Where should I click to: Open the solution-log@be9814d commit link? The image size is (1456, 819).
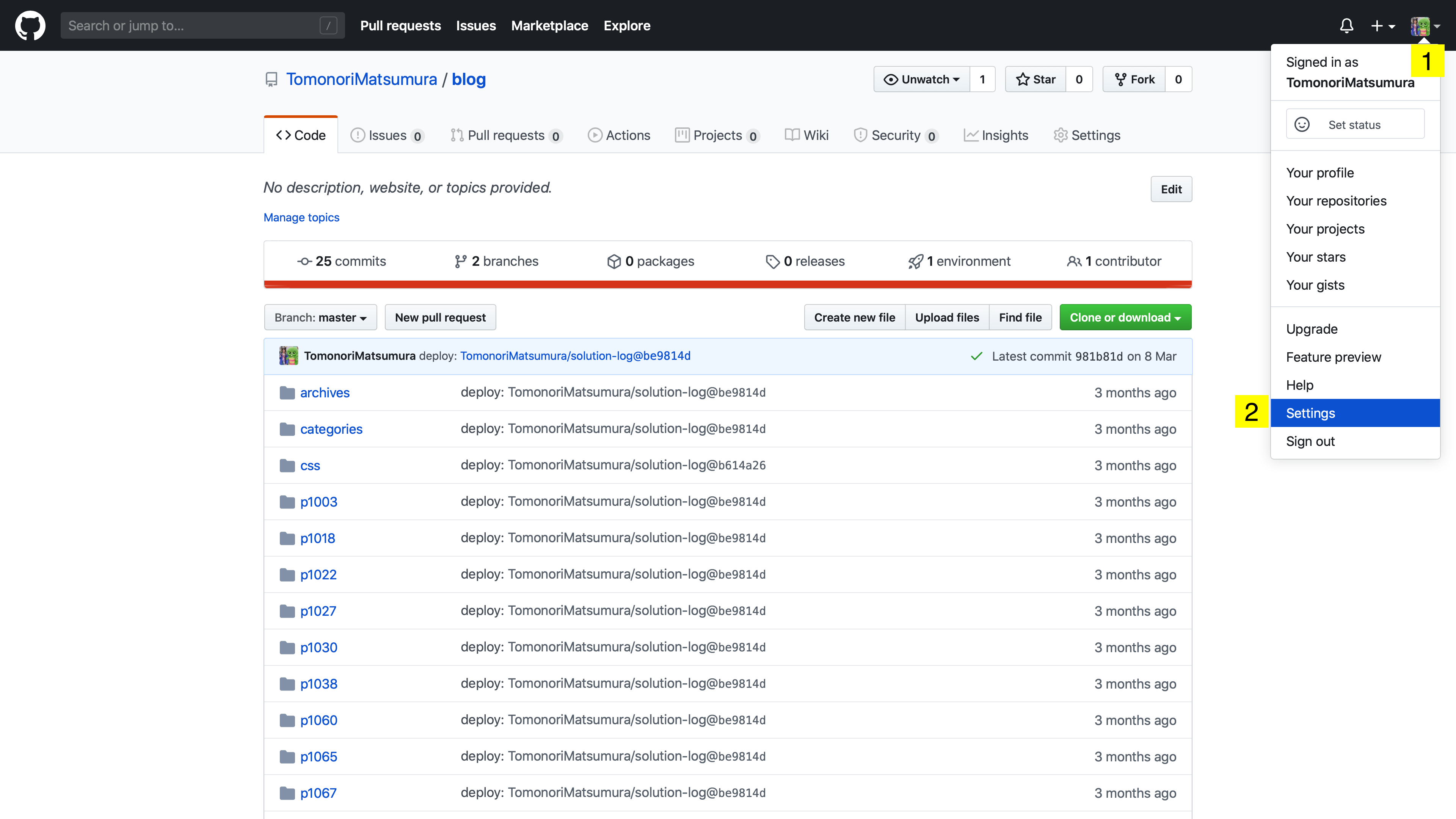coord(576,356)
